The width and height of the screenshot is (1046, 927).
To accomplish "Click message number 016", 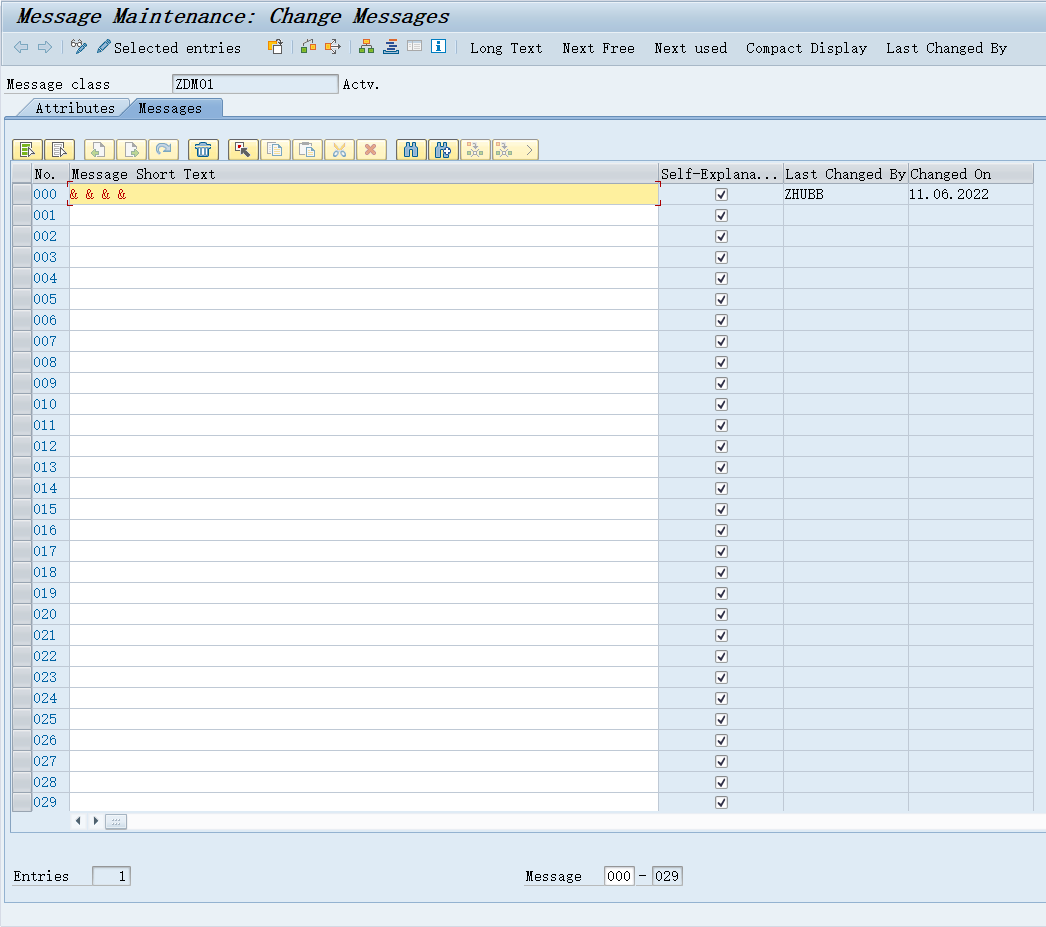I will [x=45, y=530].
